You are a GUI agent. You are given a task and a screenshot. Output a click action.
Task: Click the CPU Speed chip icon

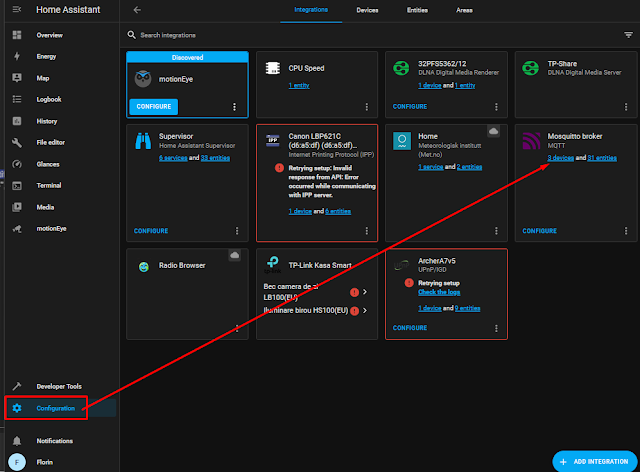pyautogui.click(x=273, y=68)
